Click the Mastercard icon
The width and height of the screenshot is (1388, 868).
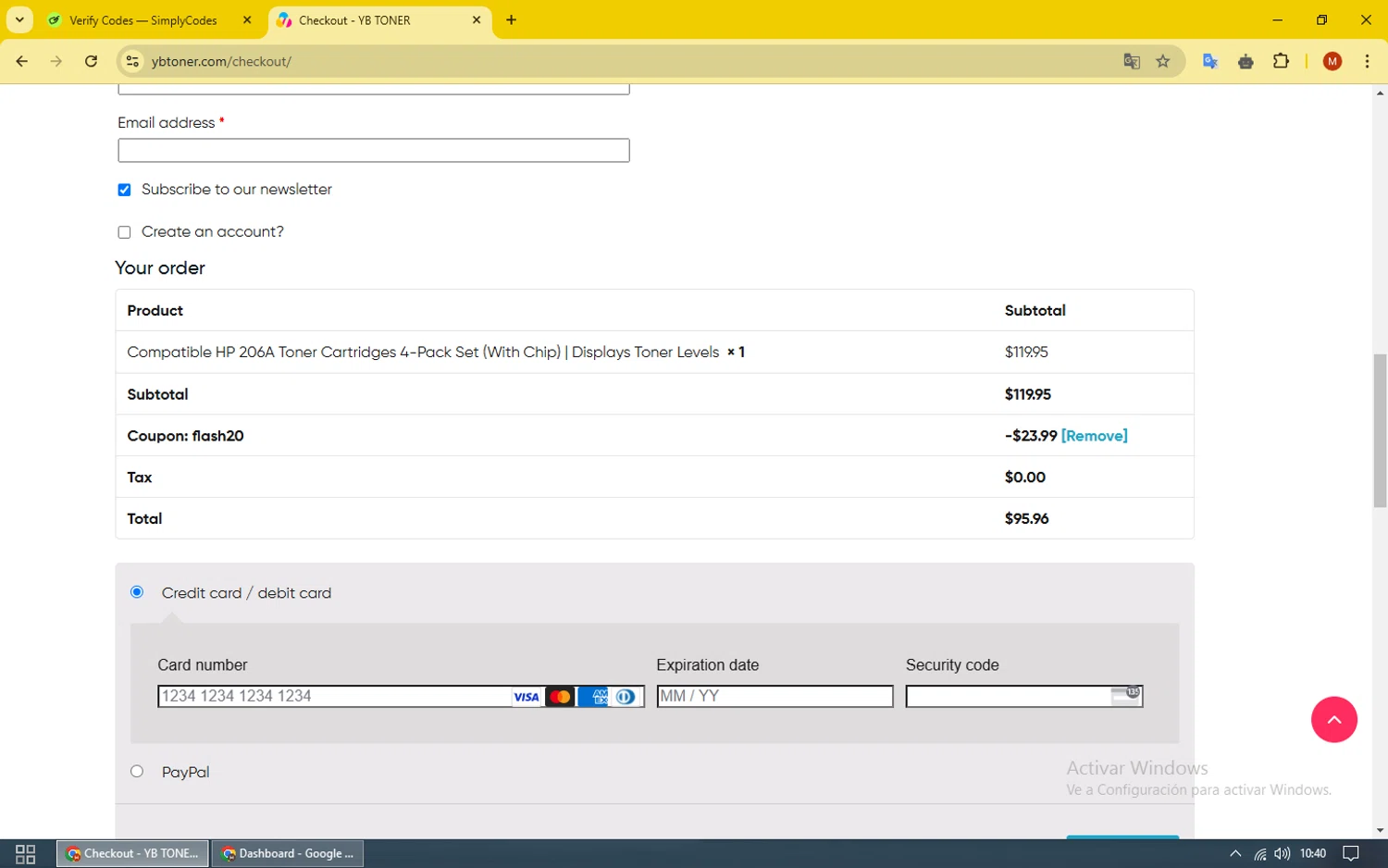[560, 697]
